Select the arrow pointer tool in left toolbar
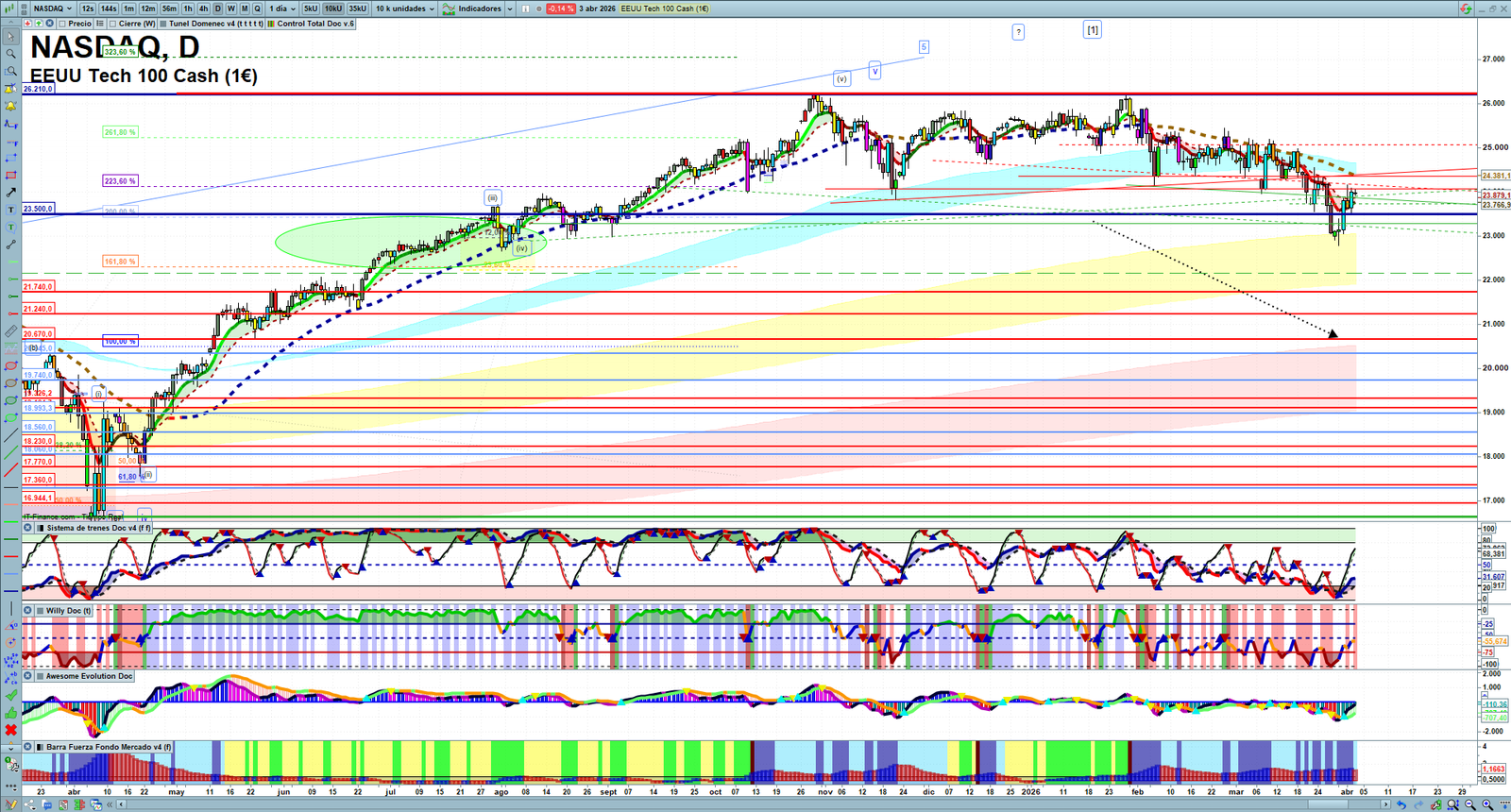Screen dimensions: 1511x812 tap(10, 37)
